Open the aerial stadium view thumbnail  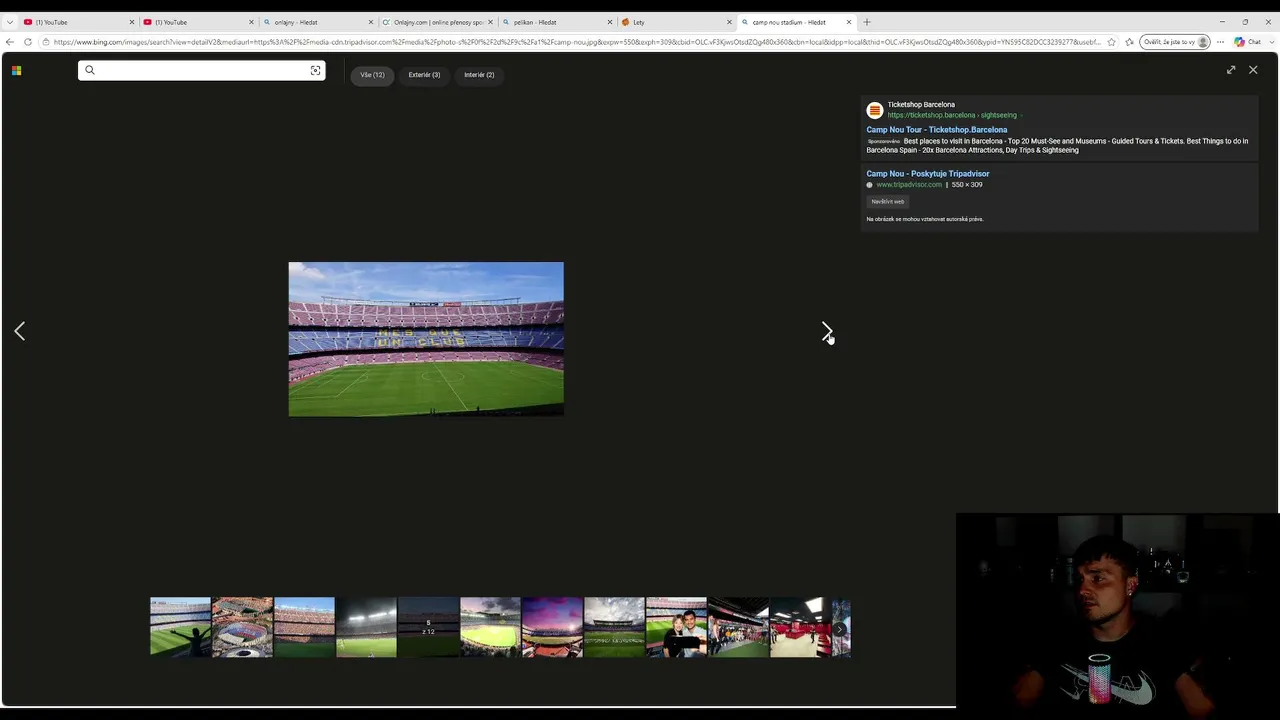(242, 627)
